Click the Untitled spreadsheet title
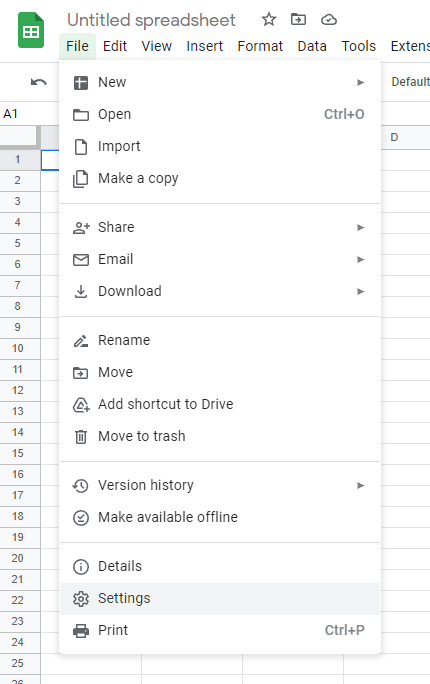 coord(151,20)
